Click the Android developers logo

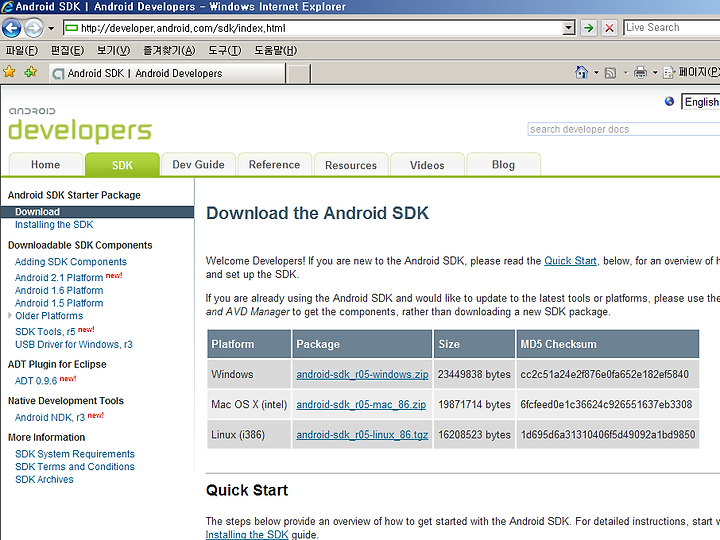point(80,125)
